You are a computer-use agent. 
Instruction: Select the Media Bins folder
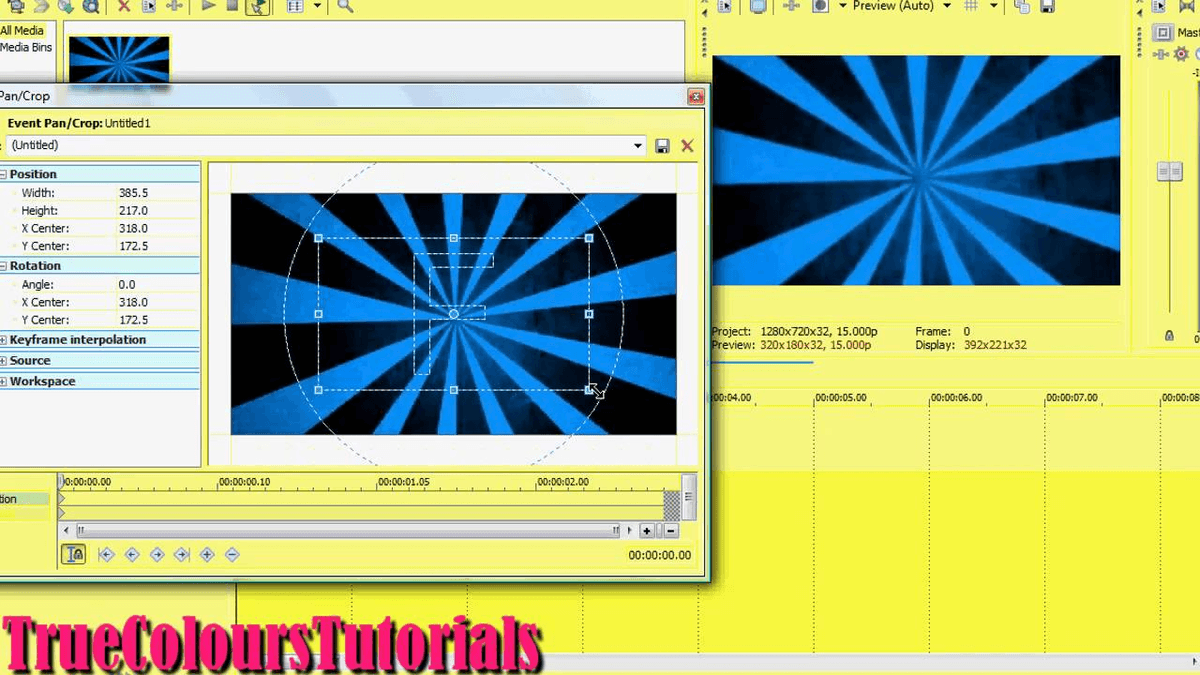pyautogui.click(x=26, y=47)
